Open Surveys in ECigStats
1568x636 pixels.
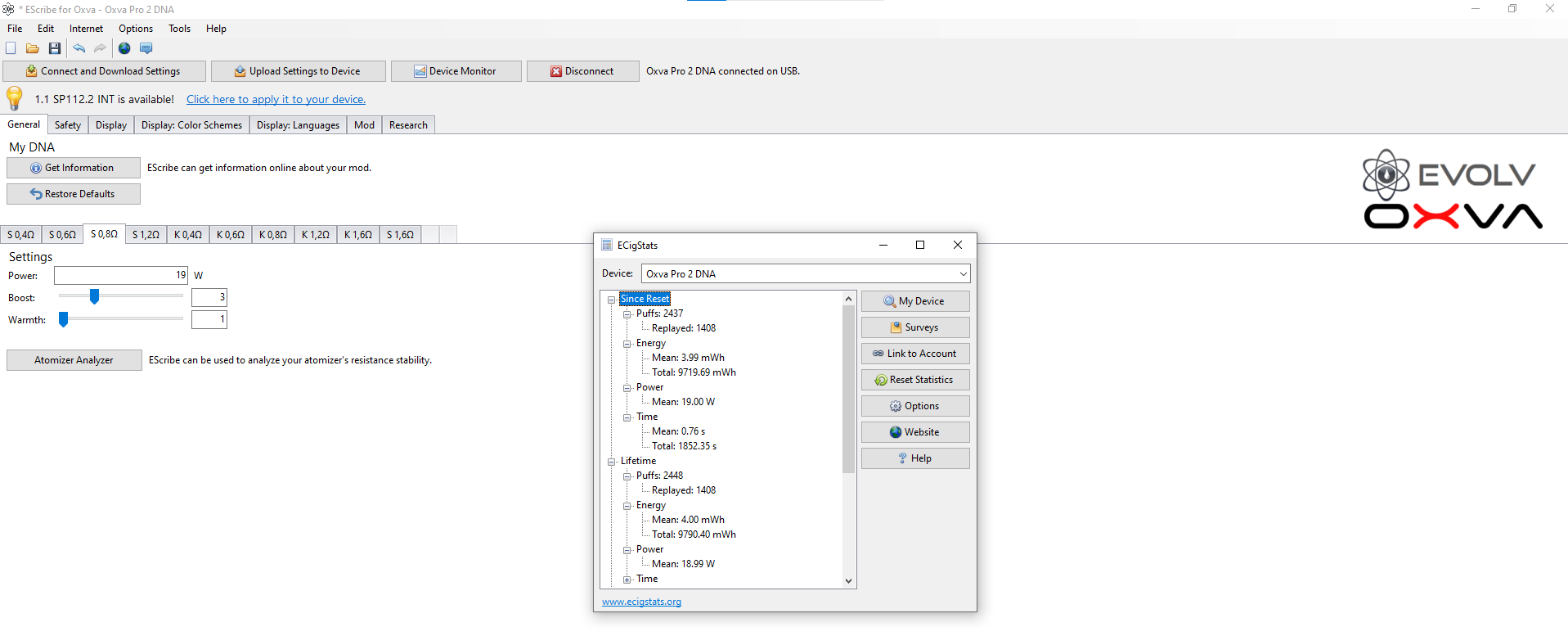coord(915,327)
